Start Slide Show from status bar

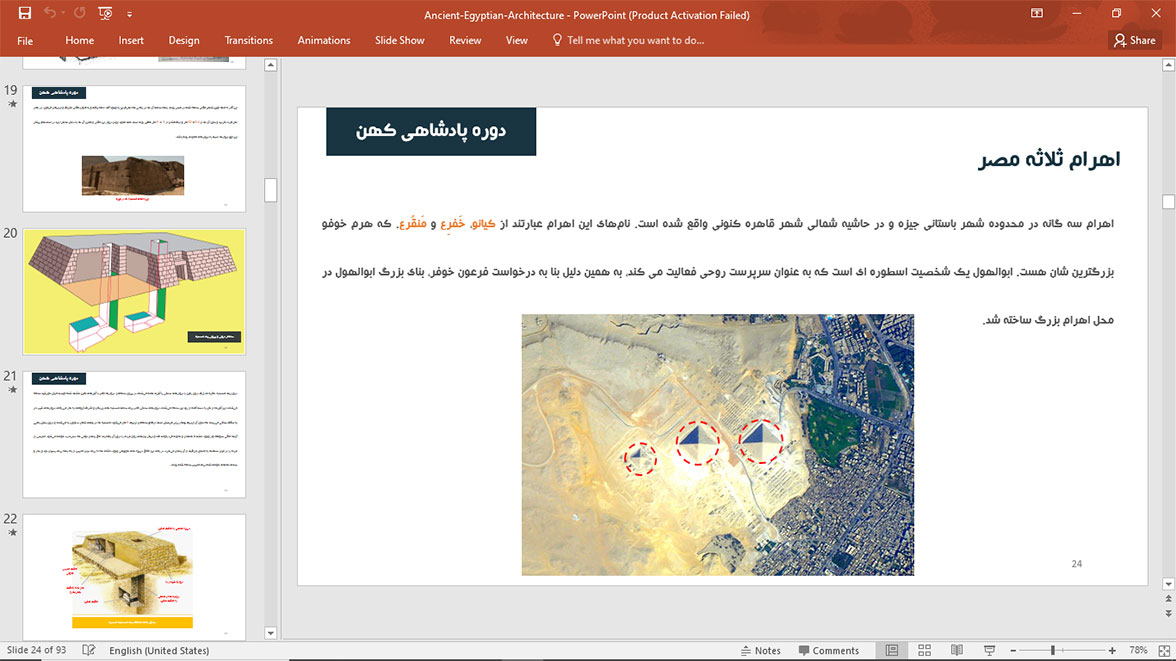[x=989, y=650]
